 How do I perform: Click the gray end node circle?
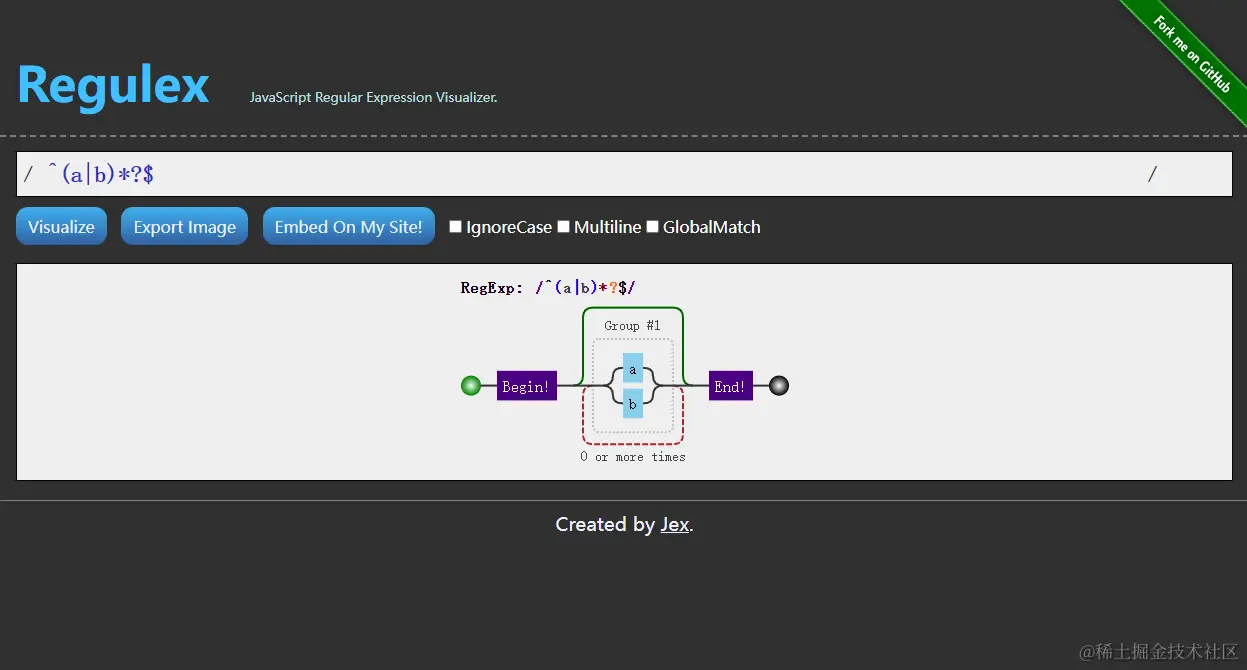[x=779, y=385]
